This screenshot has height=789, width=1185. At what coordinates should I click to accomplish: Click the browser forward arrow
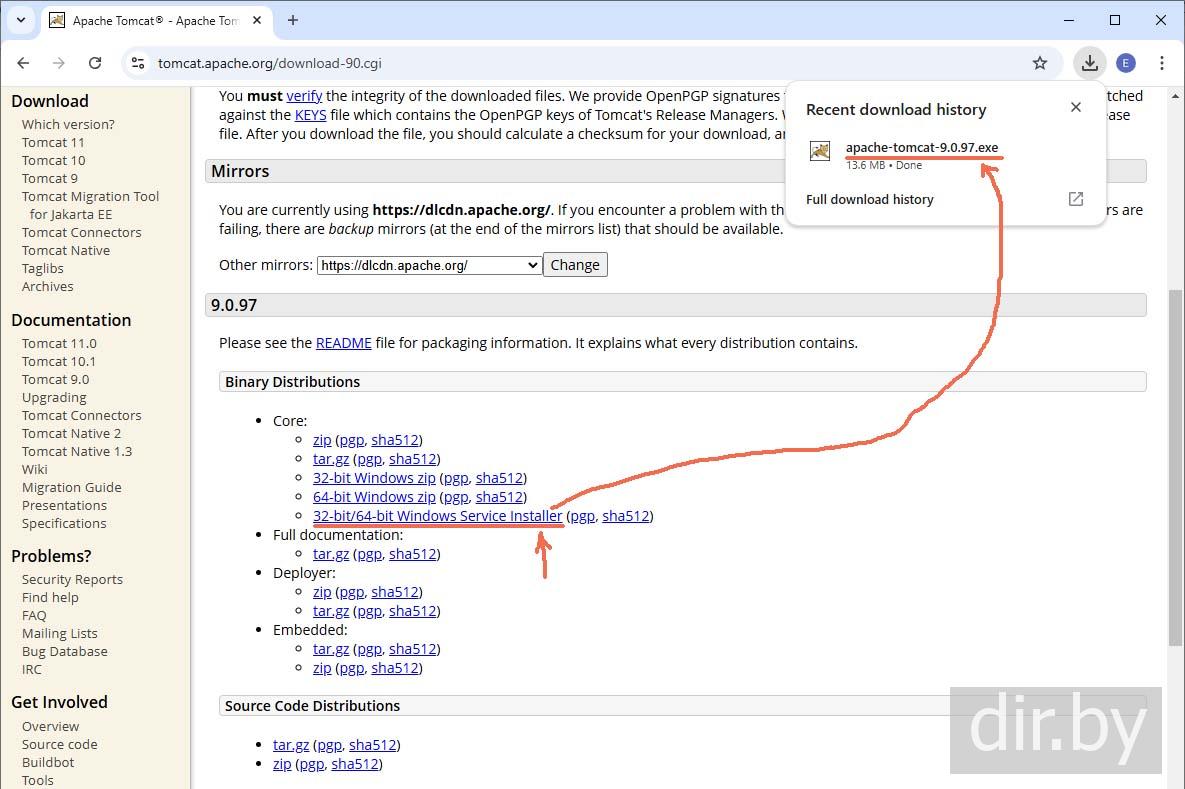pos(59,63)
